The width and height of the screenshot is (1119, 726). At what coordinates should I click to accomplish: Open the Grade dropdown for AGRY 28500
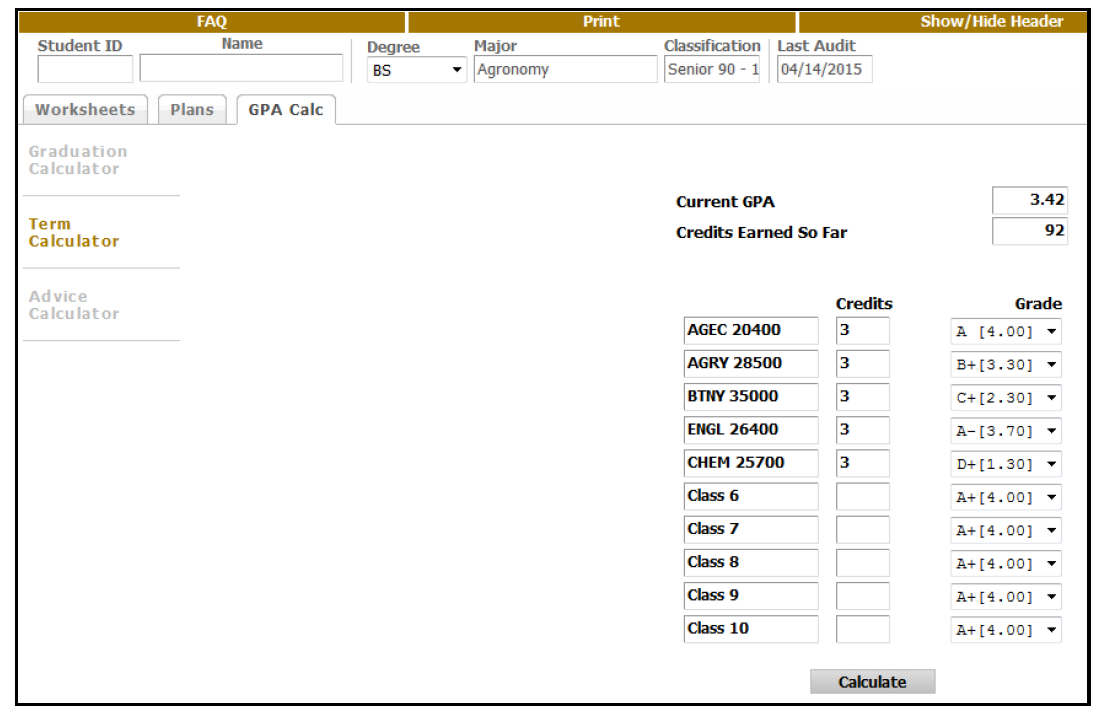click(x=1005, y=364)
